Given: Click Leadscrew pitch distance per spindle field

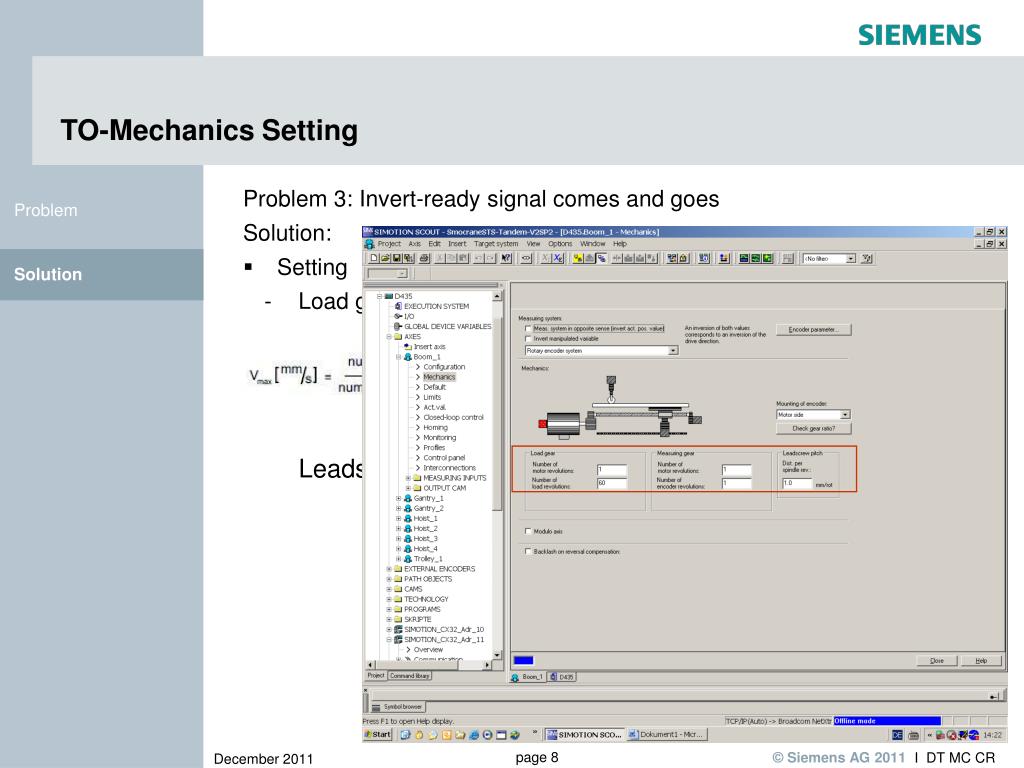Looking at the screenshot, I should (797, 483).
